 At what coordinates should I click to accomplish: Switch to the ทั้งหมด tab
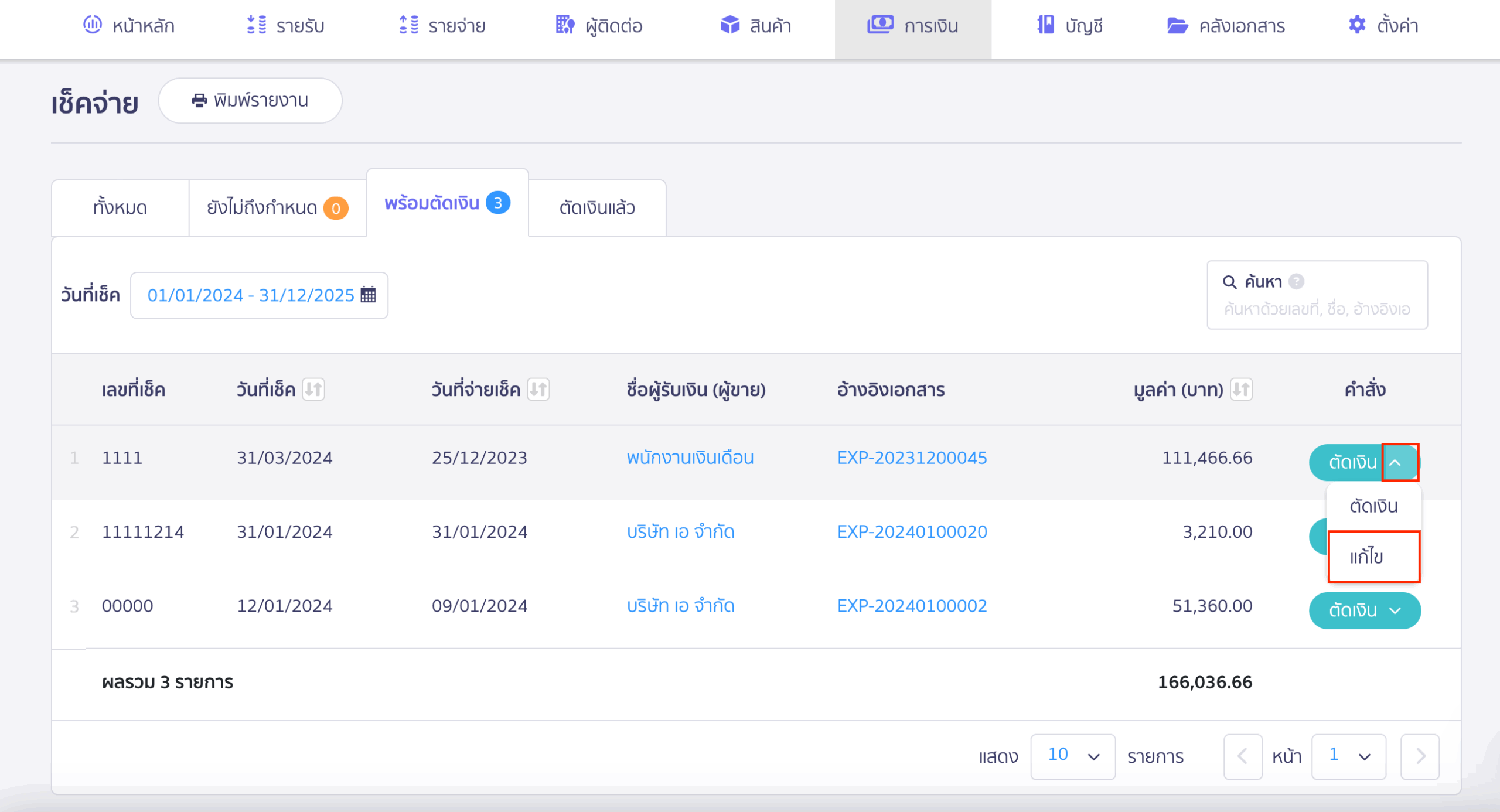coord(120,208)
